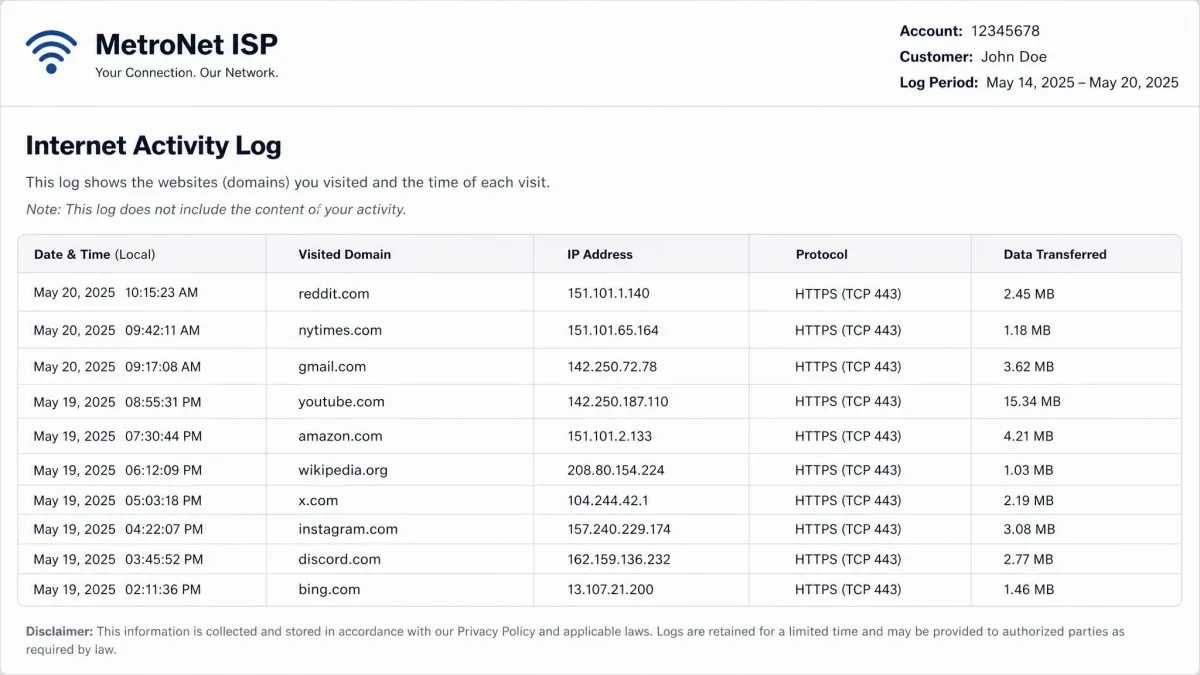This screenshot has width=1200, height=675.
Task: Click the log period date range
Action: 1082,83
